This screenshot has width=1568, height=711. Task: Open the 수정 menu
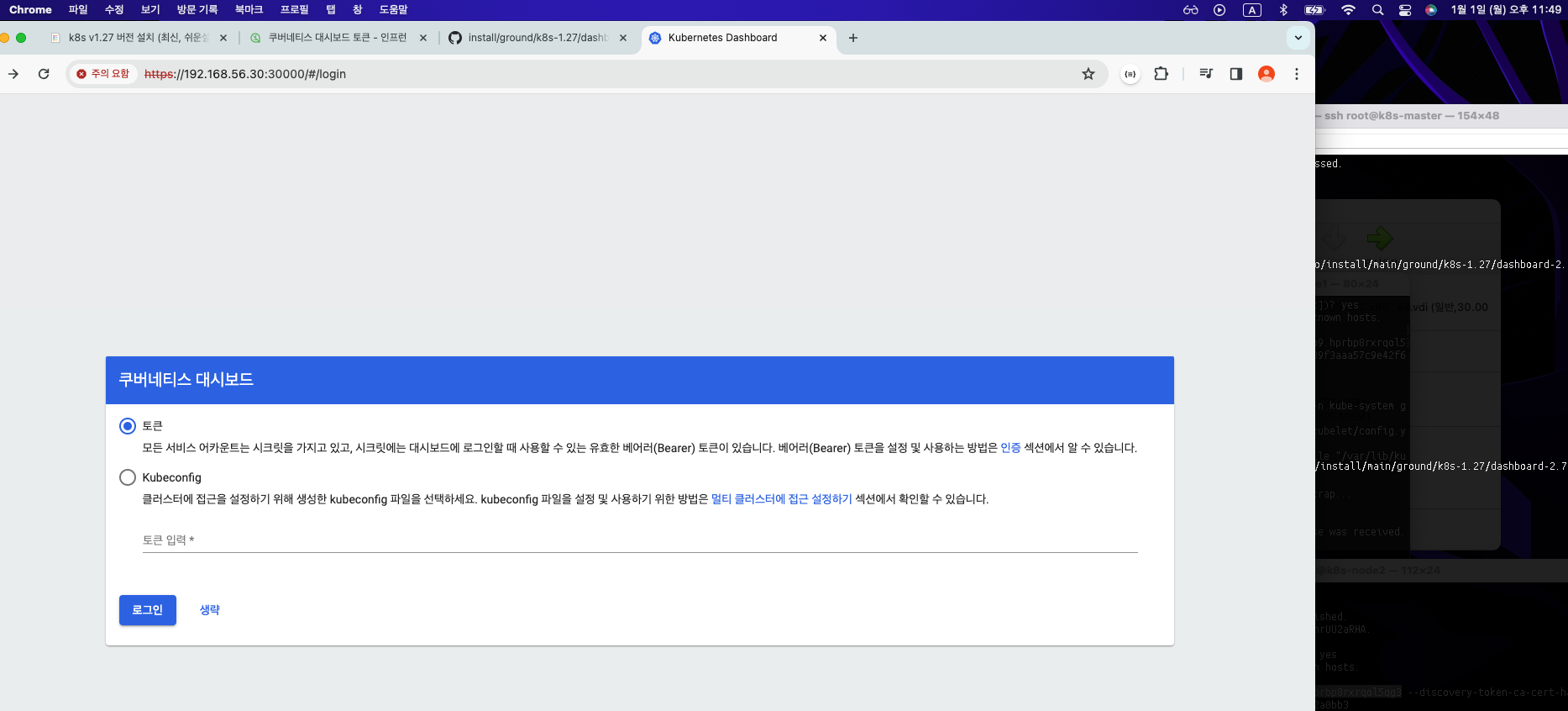click(114, 10)
